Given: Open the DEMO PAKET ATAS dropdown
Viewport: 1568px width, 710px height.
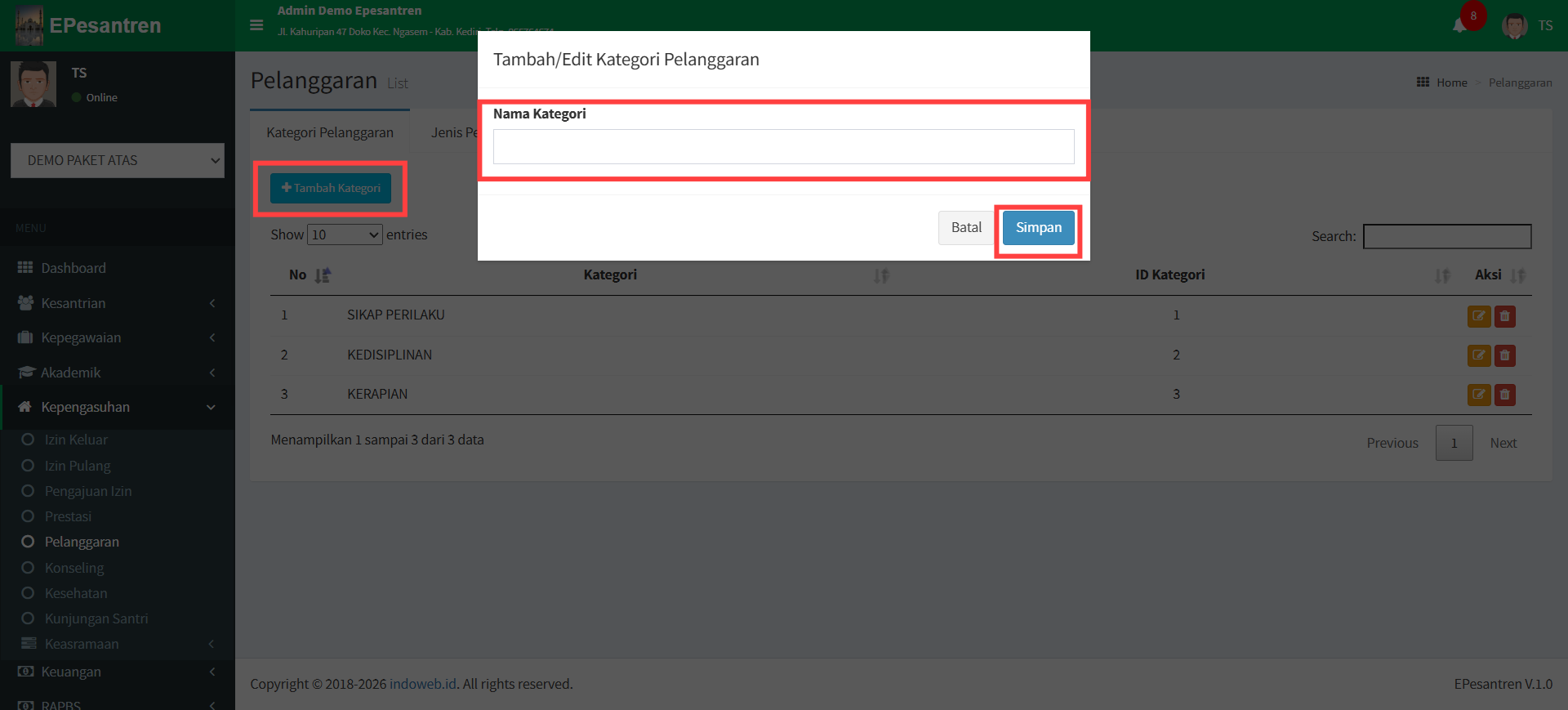Looking at the screenshot, I should [118, 160].
